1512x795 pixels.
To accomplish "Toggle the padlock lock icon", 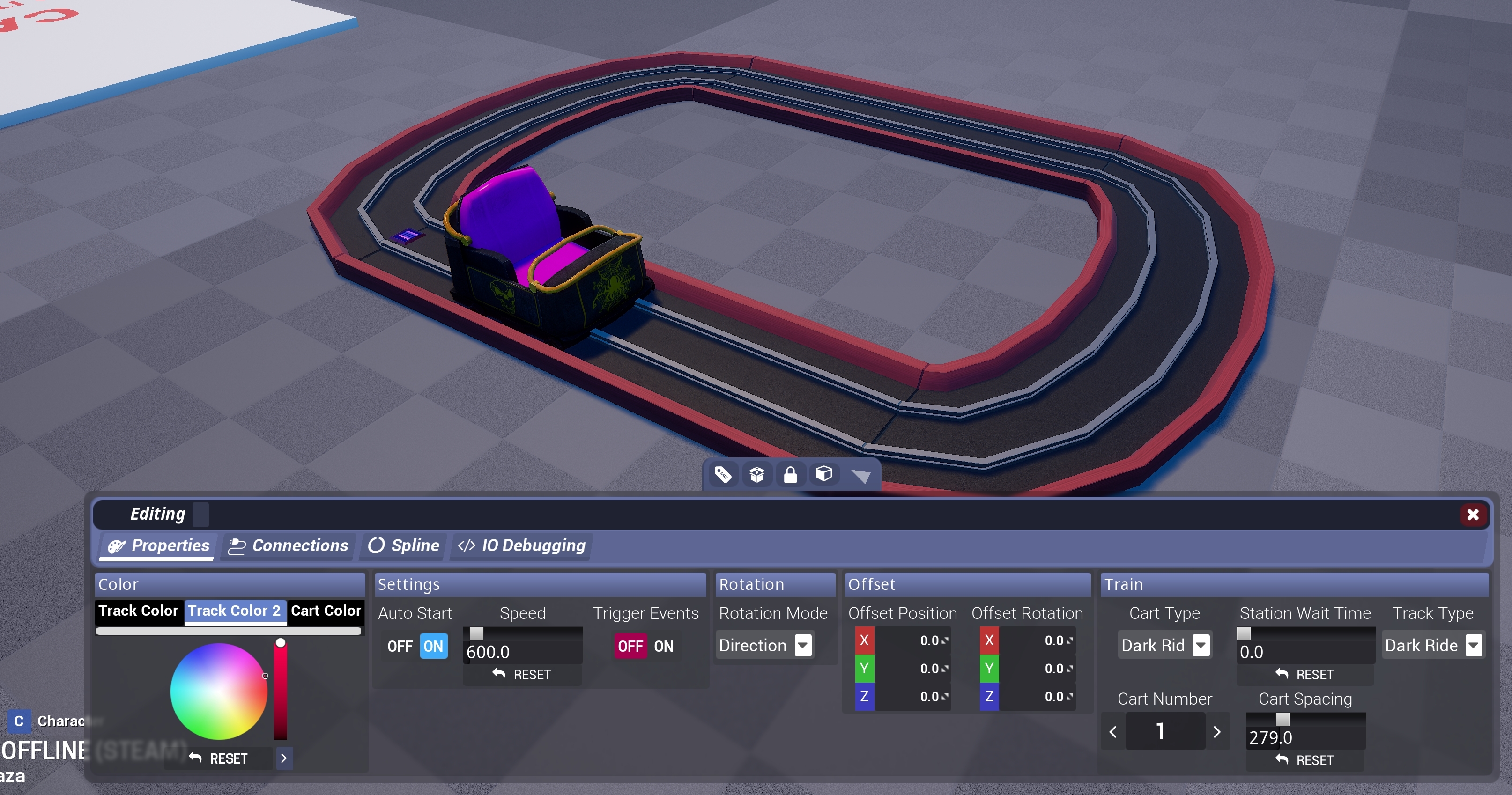I will tap(790, 474).
